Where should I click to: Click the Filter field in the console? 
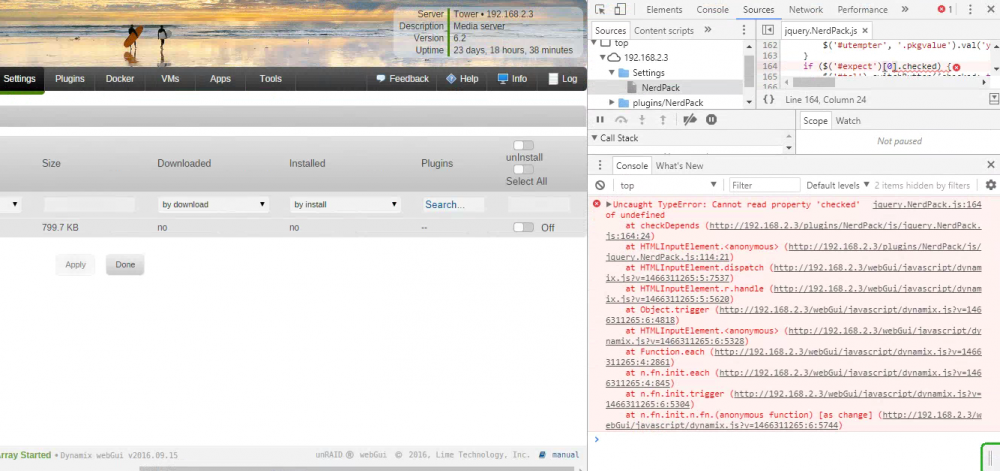coord(764,185)
